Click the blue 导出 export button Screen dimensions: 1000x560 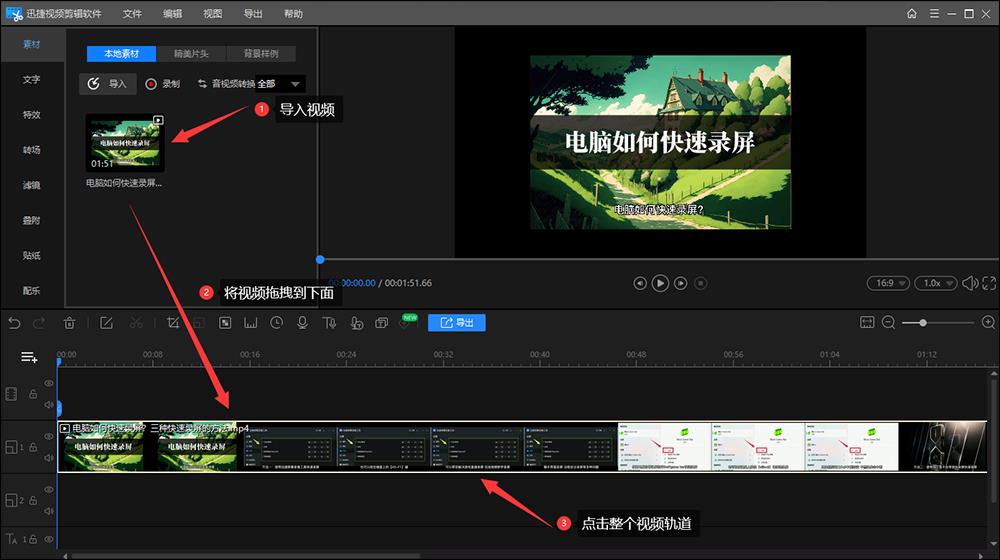pos(457,323)
